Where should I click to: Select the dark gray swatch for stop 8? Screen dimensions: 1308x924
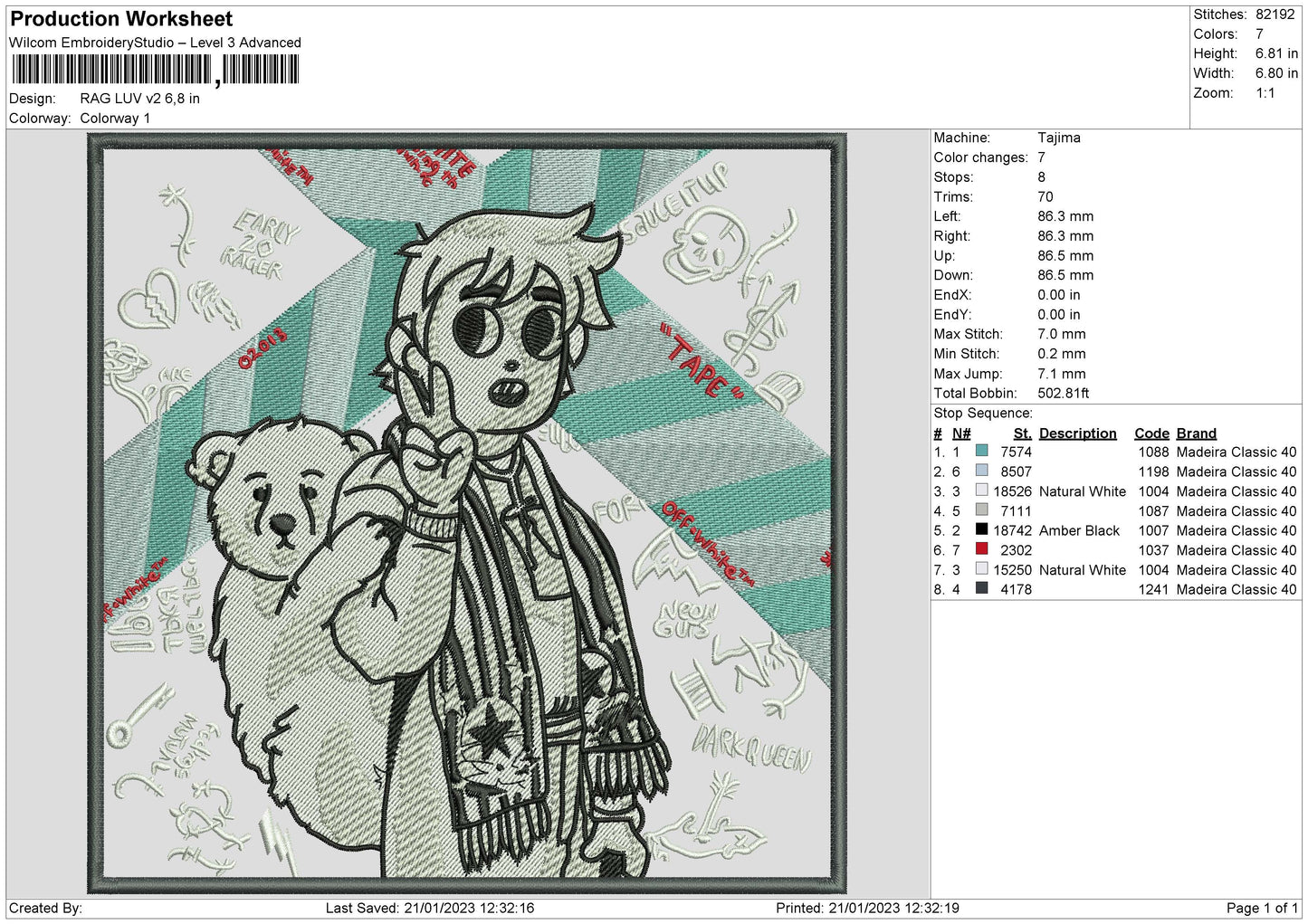[x=981, y=588]
